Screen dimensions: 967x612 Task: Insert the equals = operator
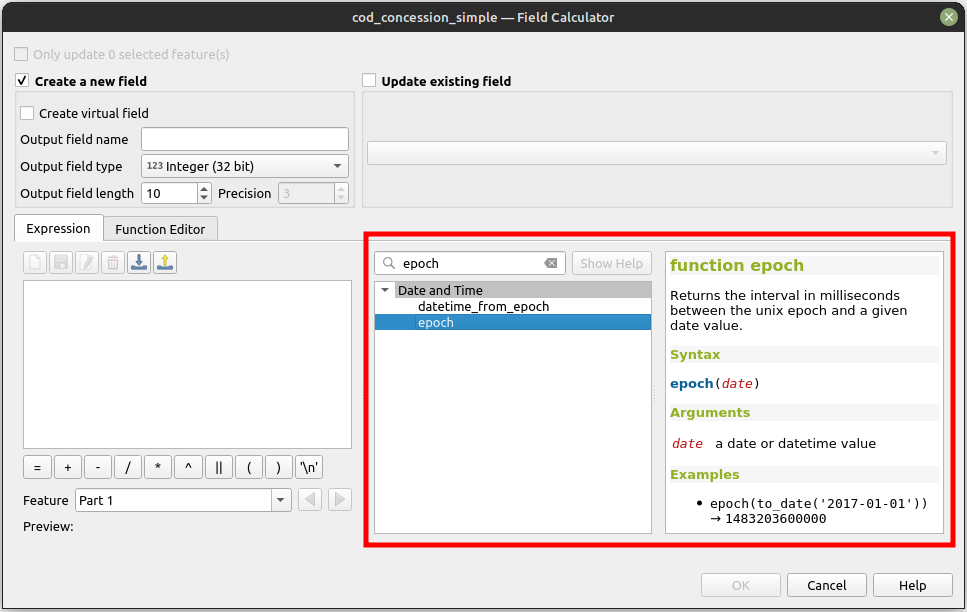point(37,468)
